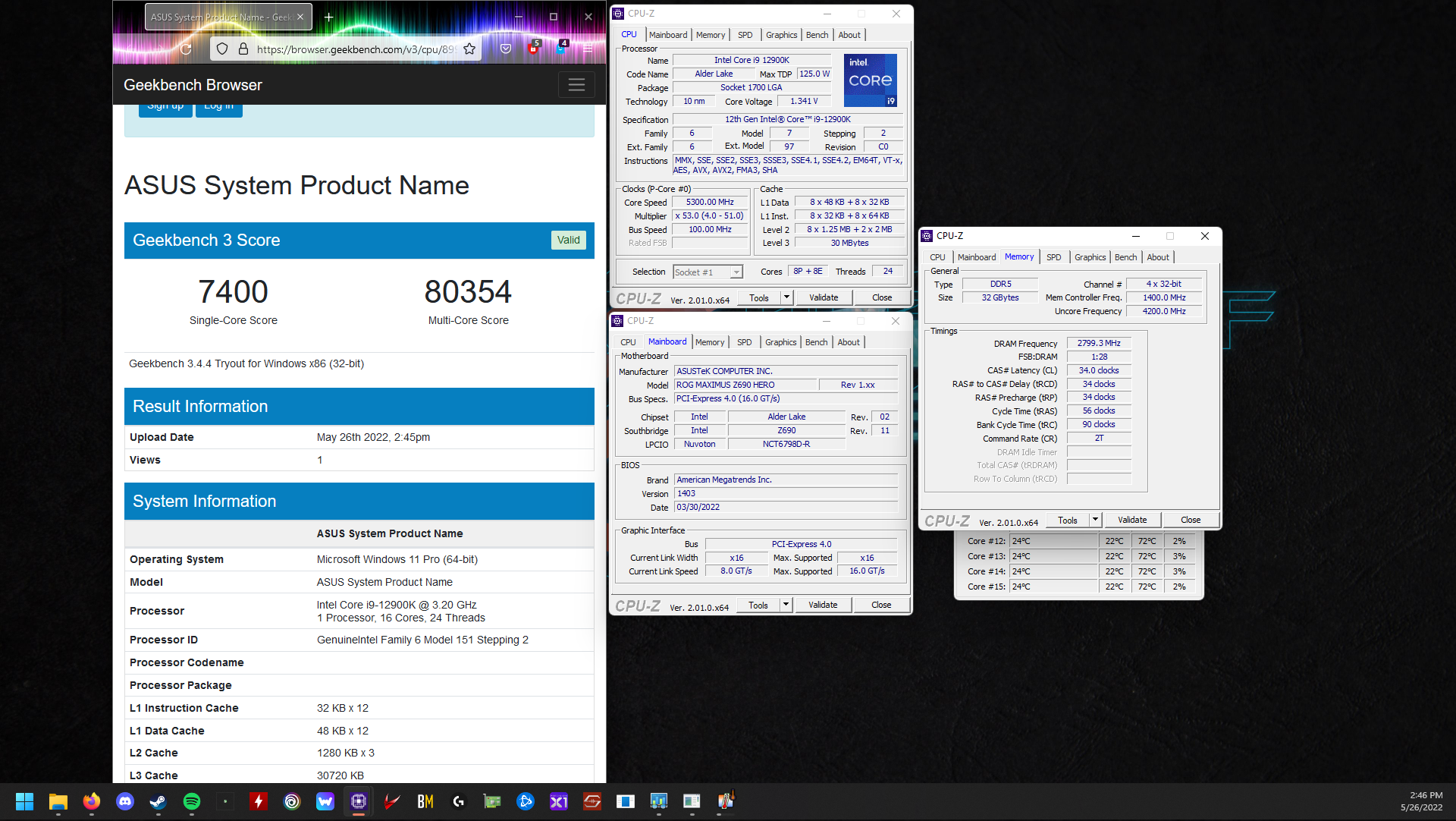1456x821 pixels.
Task: Select About tab in top CPU-Z window
Action: click(x=849, y=35)
